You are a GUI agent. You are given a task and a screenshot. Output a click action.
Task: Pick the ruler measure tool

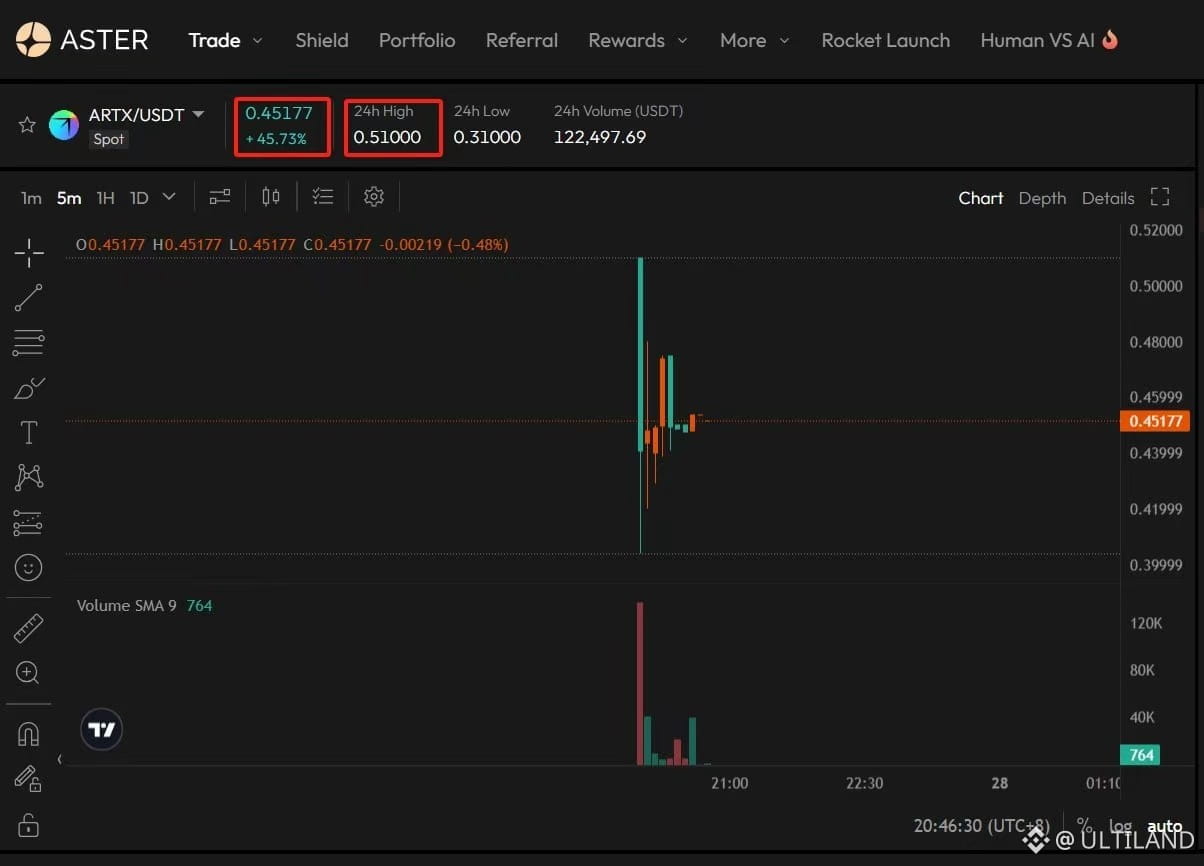pyautogui.click(x=29, y=629)
